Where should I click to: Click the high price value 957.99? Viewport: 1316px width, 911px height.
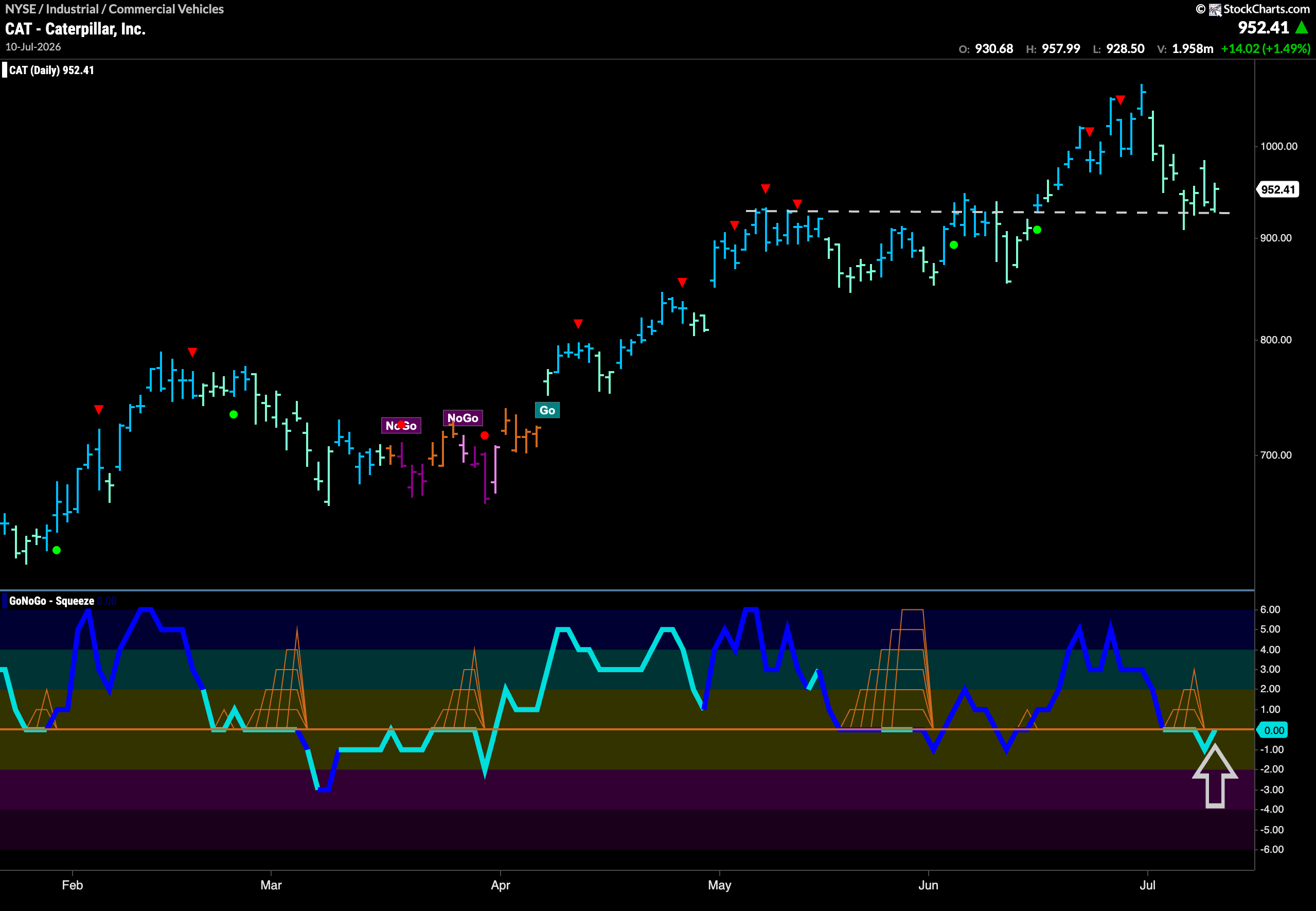pyautogui.click(x=1061, y=48)
